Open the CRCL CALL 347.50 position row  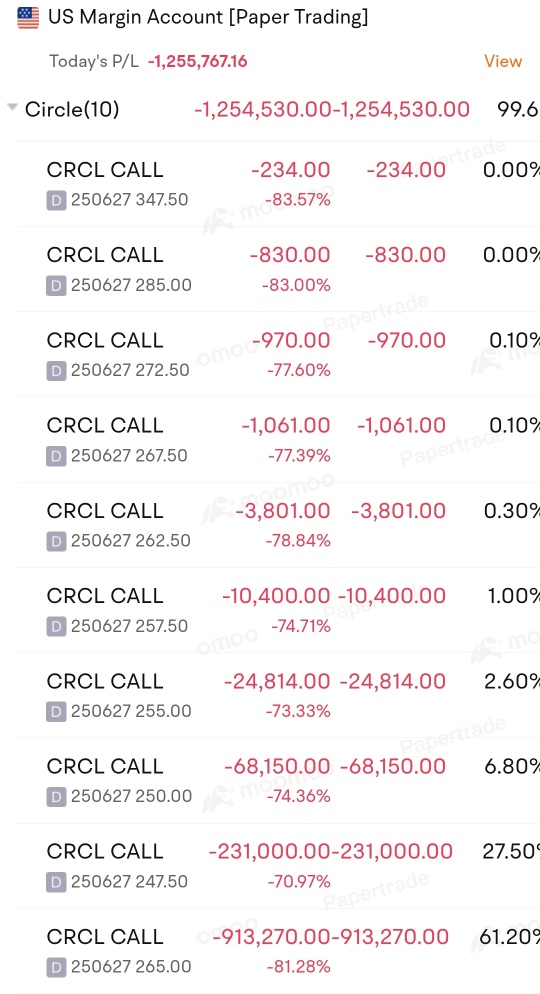tap(278, 184)
